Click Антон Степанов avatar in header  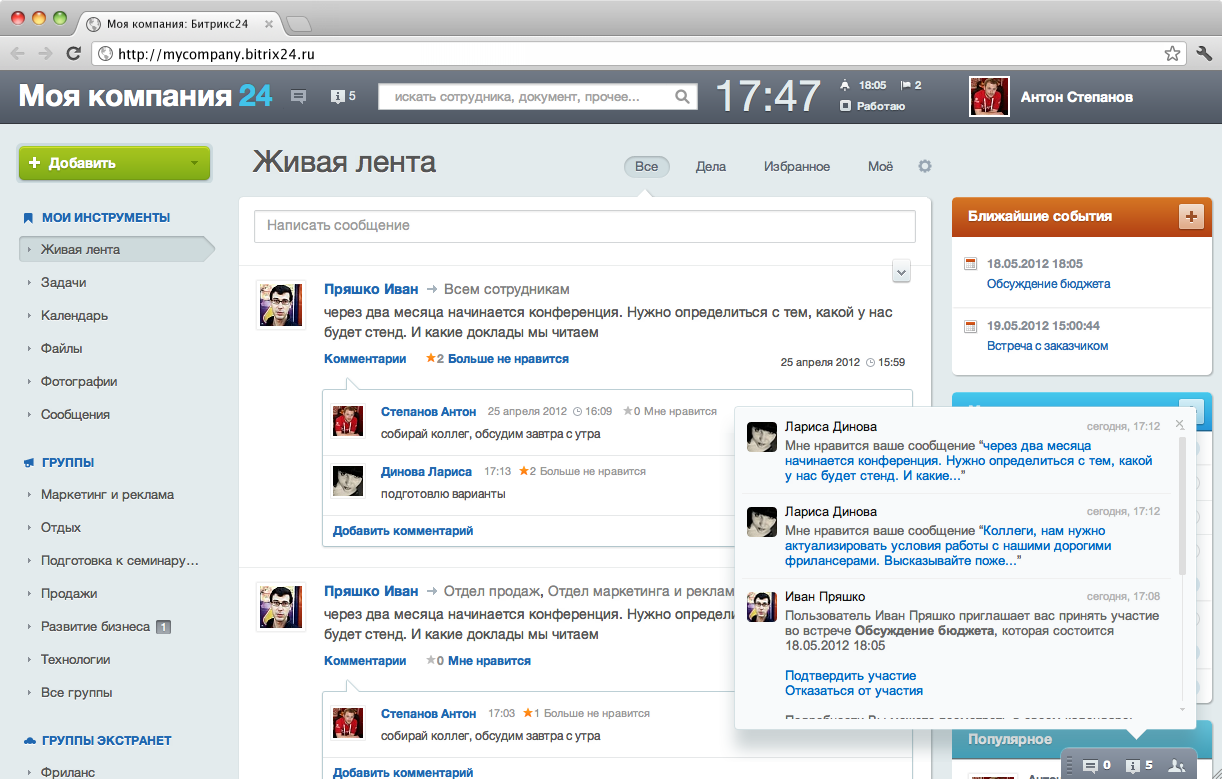(x=989, y=97)
